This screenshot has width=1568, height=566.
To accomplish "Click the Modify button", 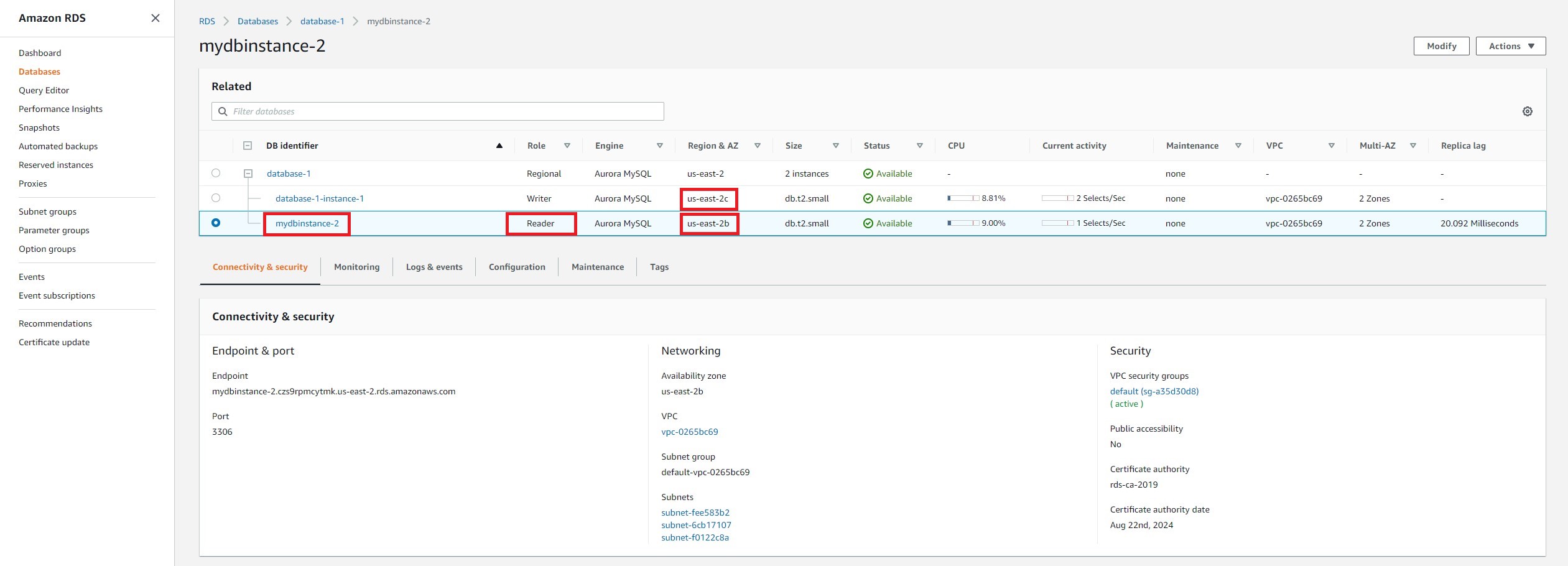I will [1442, 46].
